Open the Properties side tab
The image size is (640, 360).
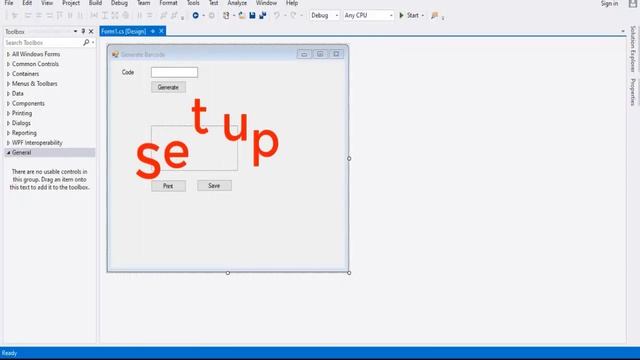coord(633,92)
